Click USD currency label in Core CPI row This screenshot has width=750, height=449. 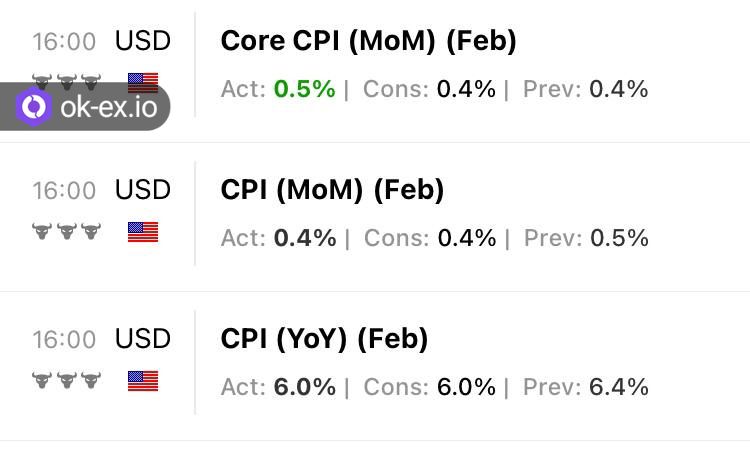(143, 41)
